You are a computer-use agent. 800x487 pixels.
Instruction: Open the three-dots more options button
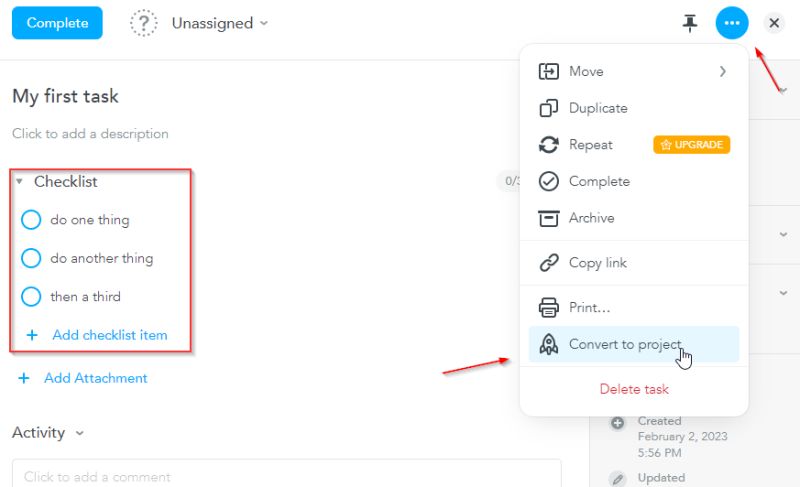point(732,23)
